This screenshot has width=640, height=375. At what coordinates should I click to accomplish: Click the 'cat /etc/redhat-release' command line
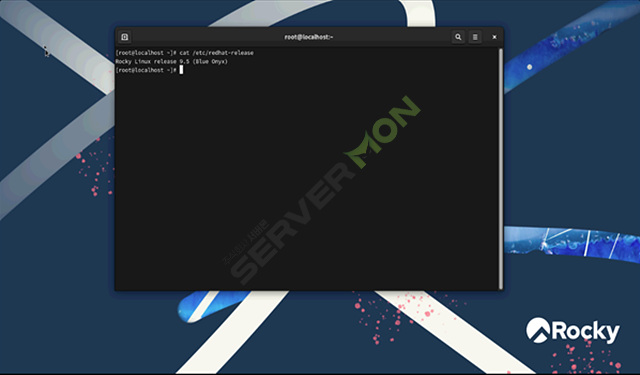point(184,53)
